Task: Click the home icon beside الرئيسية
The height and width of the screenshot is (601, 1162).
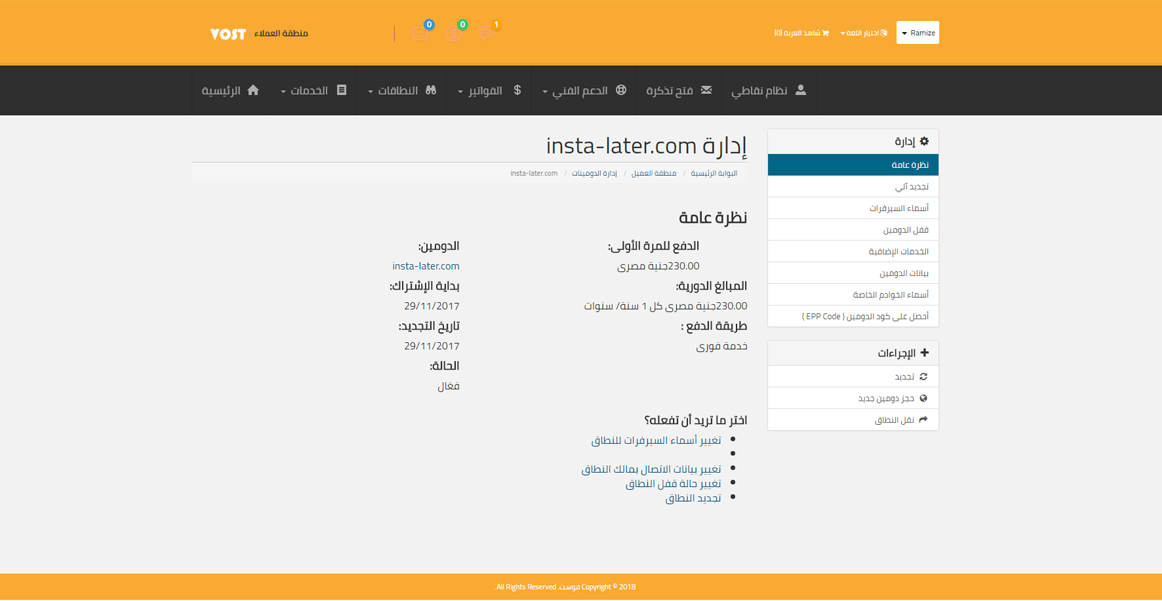Action: coord(253,90)
